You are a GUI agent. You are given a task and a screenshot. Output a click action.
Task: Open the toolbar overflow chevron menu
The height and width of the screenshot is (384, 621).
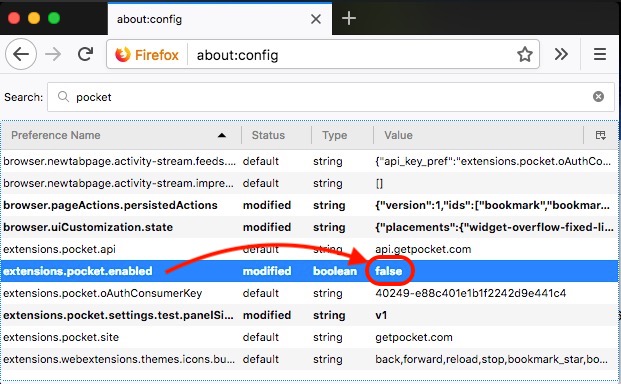pyautogui.click(x=561, y=54)
